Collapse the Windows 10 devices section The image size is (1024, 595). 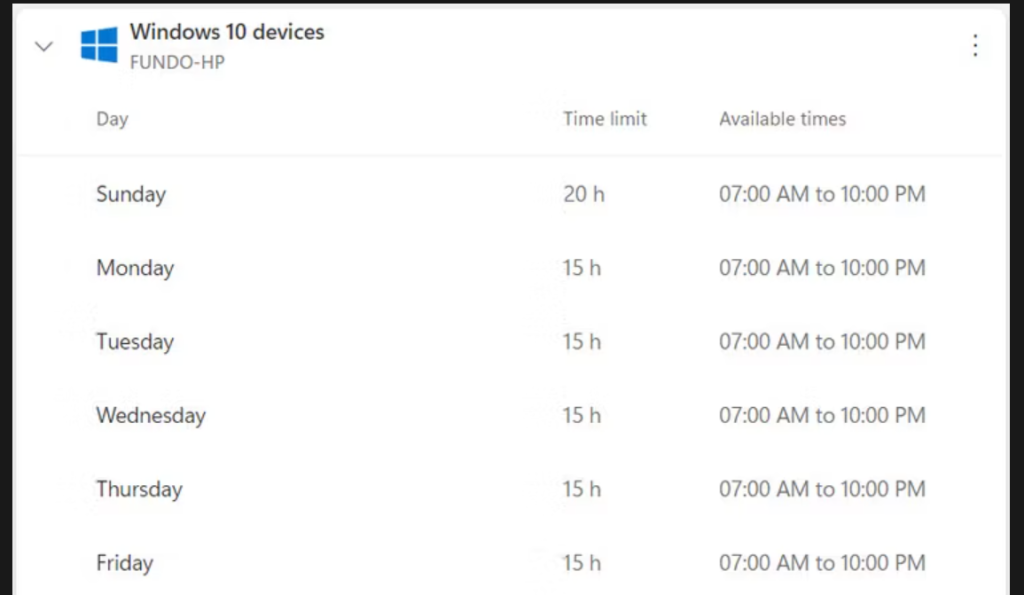pos(44,46)
